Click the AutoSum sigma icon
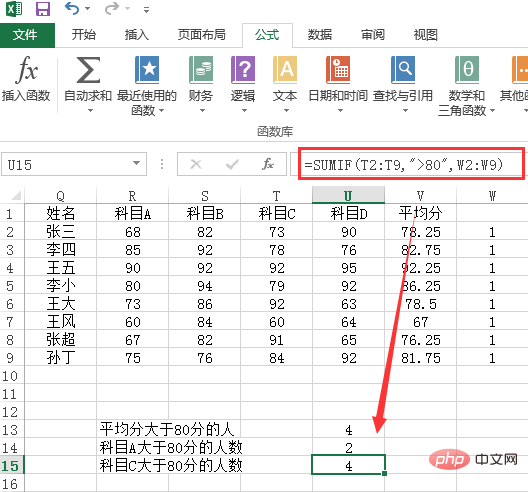Viewport: 528px width, 492px height. (88, 70)
